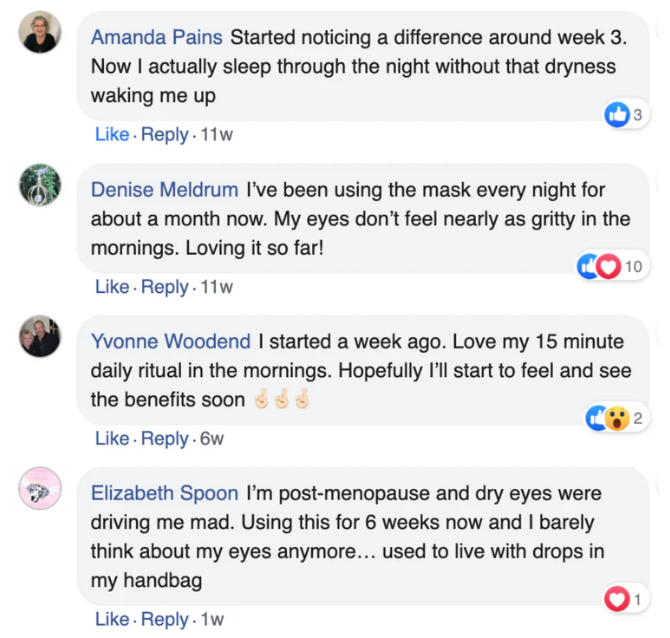
Task: Like Yvonne Woodend's comment
Action: [x=112, y=439]
